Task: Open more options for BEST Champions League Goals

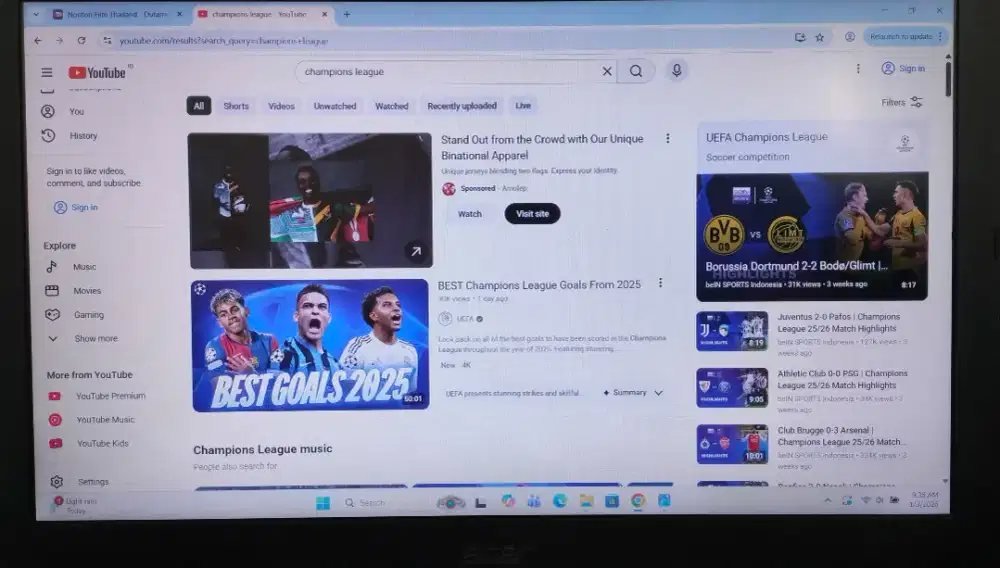Action: (660, 282)
